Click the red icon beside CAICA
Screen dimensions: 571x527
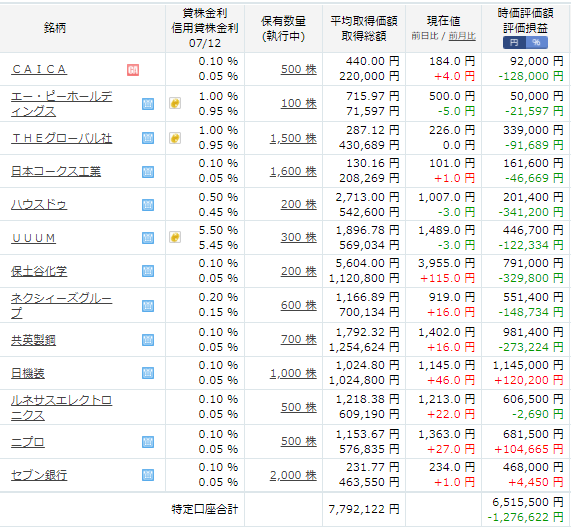tap(133, 70)
